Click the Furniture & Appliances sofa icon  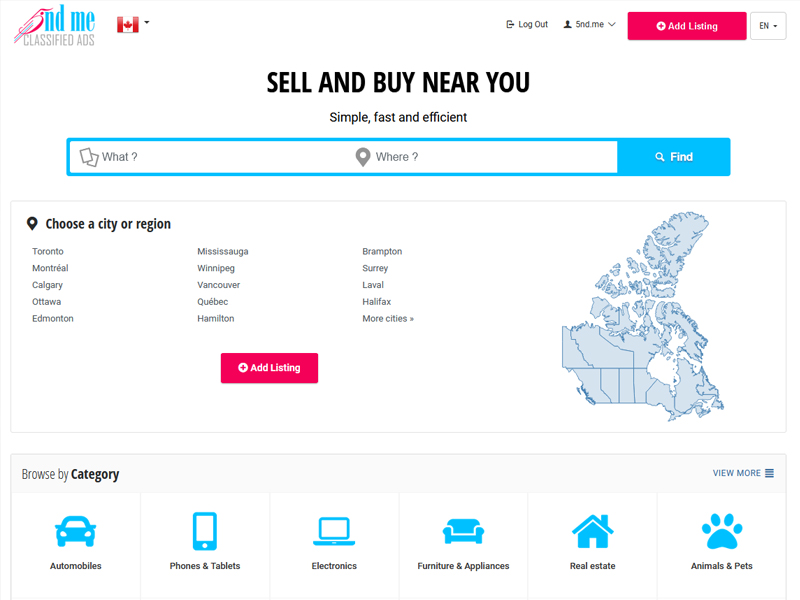463,530
